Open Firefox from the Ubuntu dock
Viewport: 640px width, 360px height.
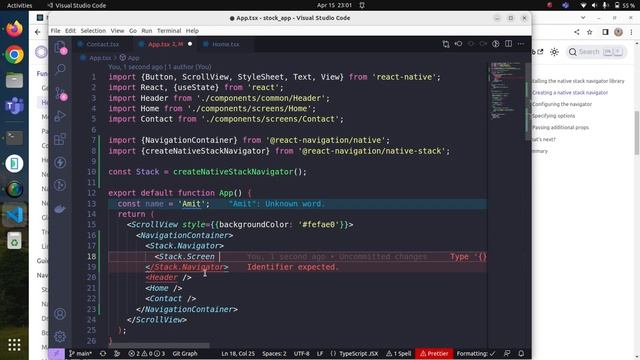[14, 29]
